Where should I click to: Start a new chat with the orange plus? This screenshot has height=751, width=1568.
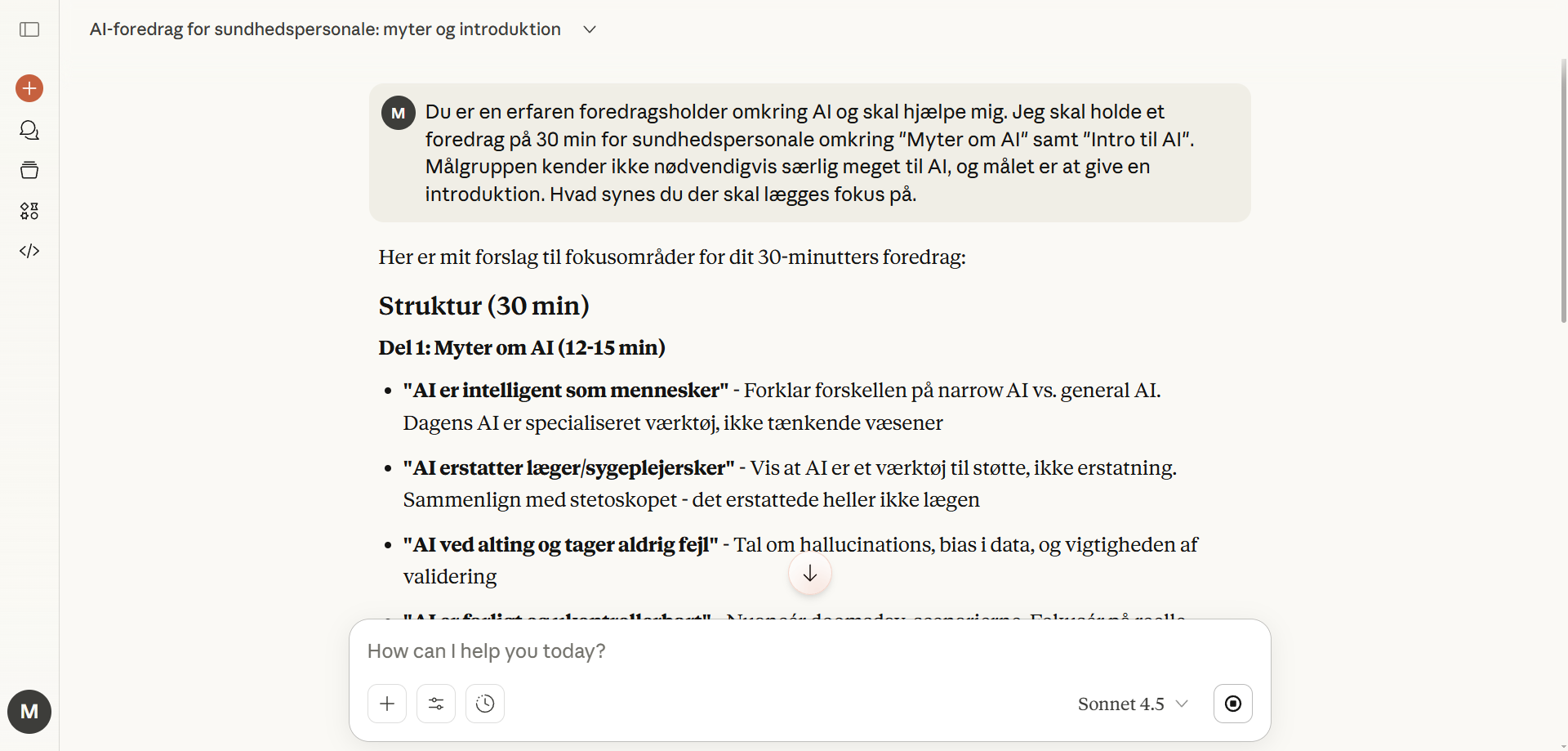[29, 88]
